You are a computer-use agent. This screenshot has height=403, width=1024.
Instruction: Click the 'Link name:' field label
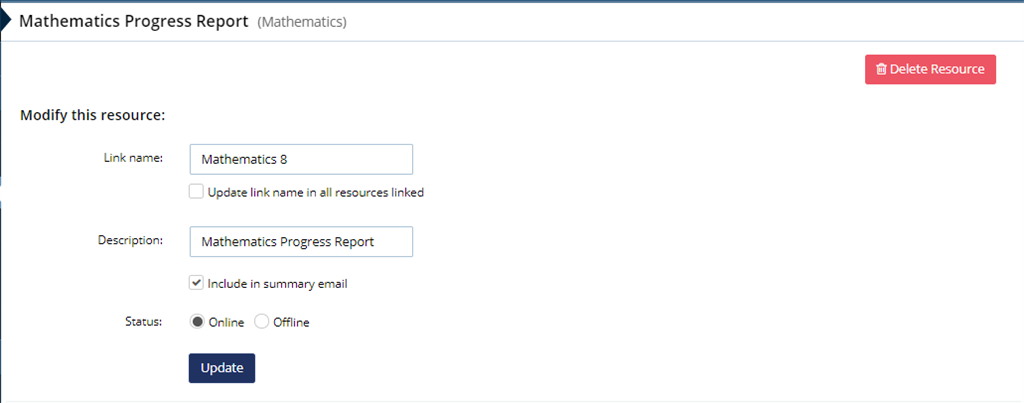pyautogui.click(x=133, y=157)
